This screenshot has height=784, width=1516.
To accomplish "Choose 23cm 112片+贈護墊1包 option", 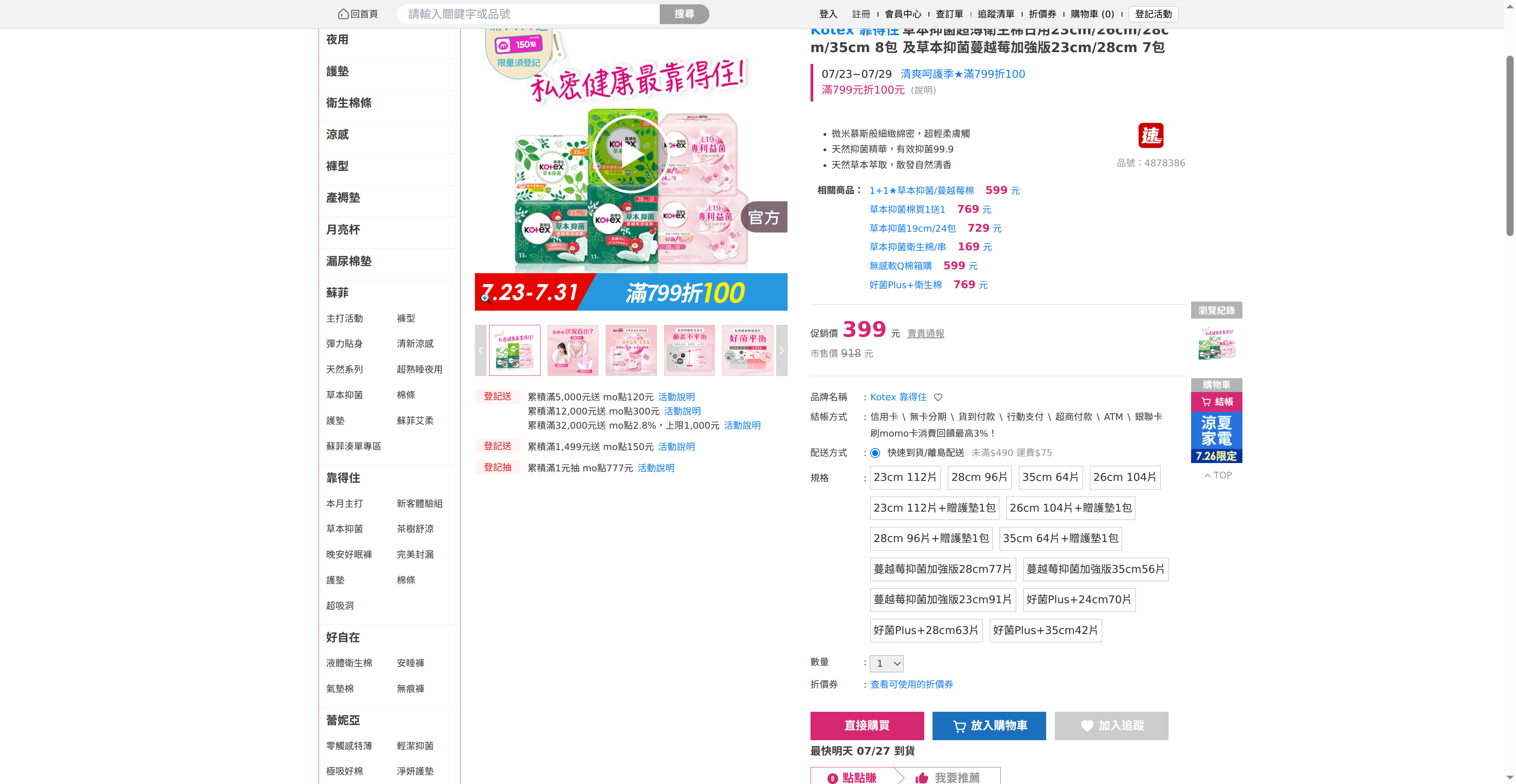I will click(934, 508).
